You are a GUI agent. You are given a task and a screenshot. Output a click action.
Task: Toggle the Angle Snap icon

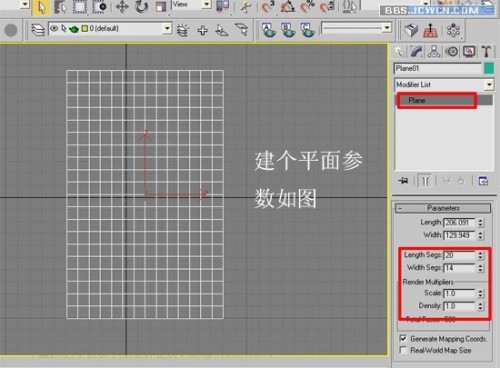[x=288, y=7]
